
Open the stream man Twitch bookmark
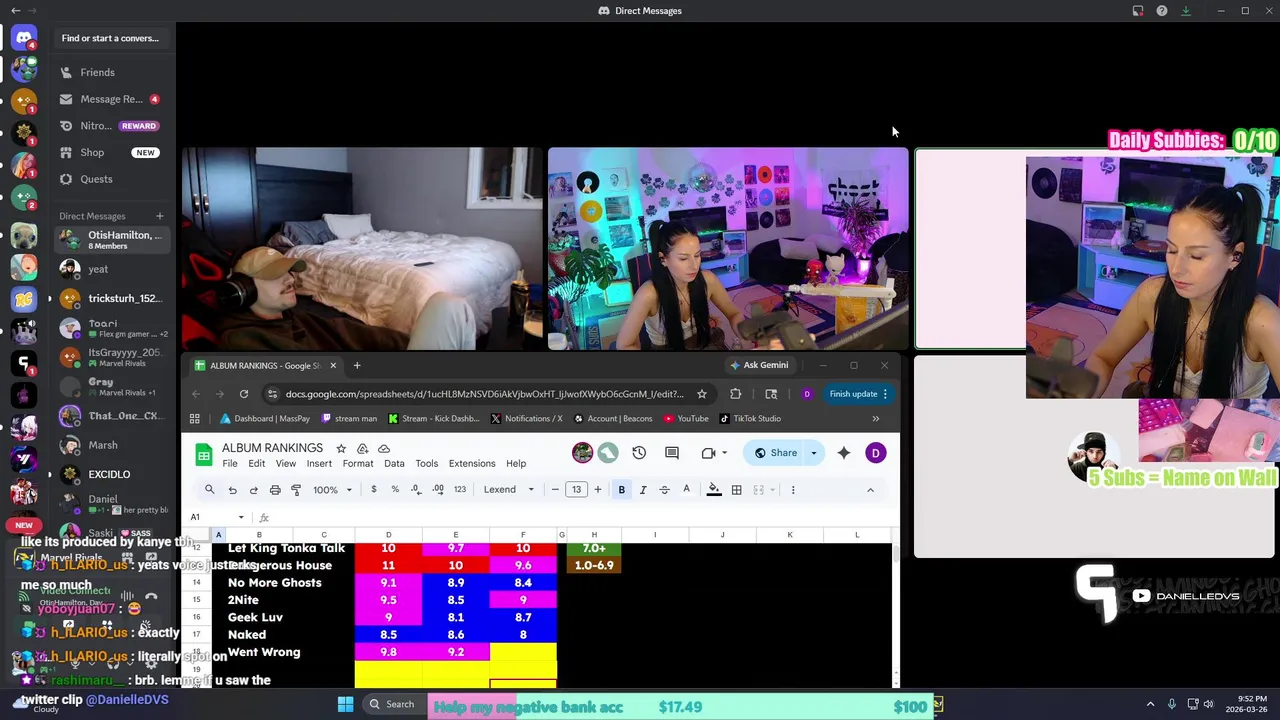tap(349, 419)
